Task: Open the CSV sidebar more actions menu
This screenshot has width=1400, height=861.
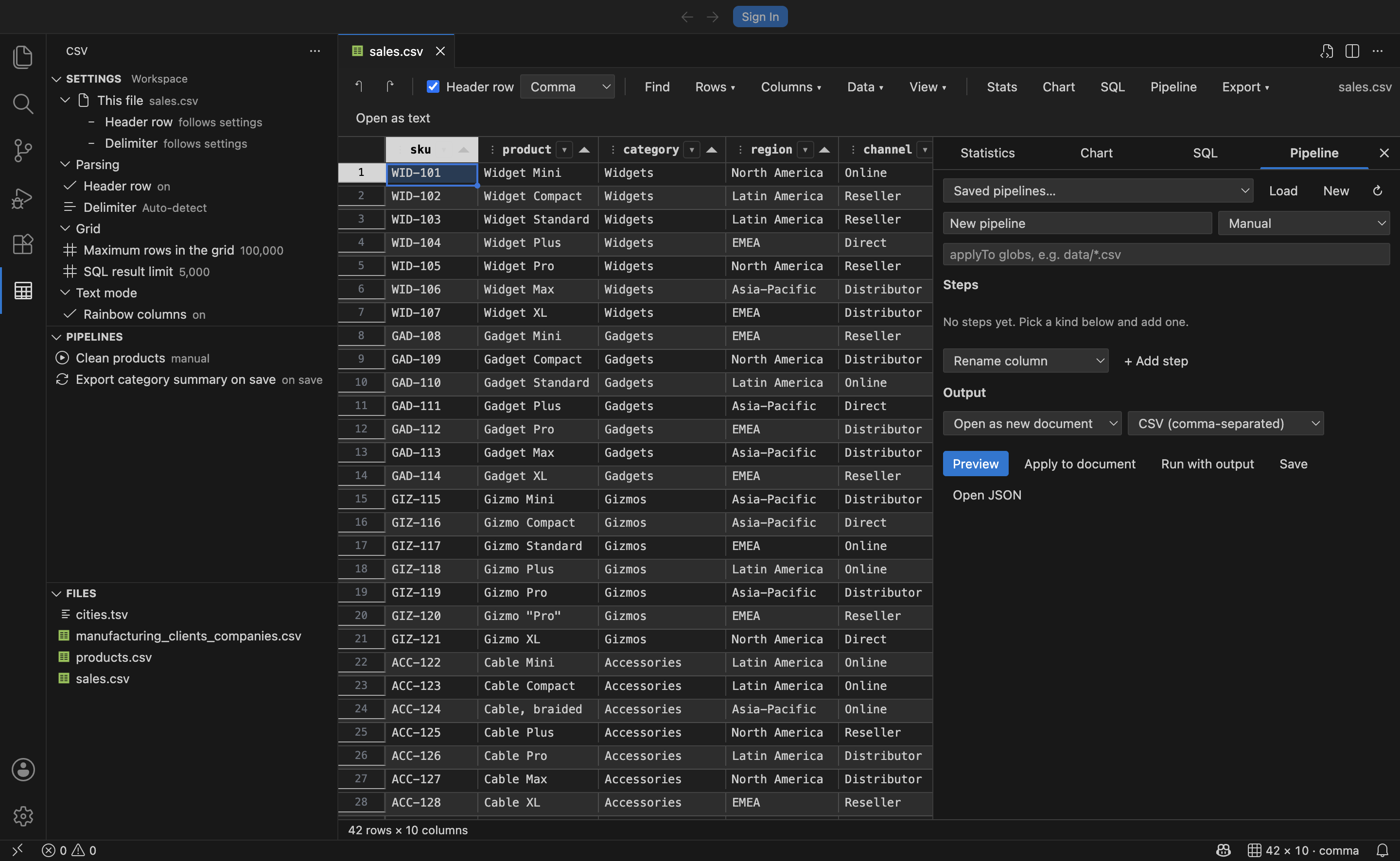Action: (x=315, y=51)
